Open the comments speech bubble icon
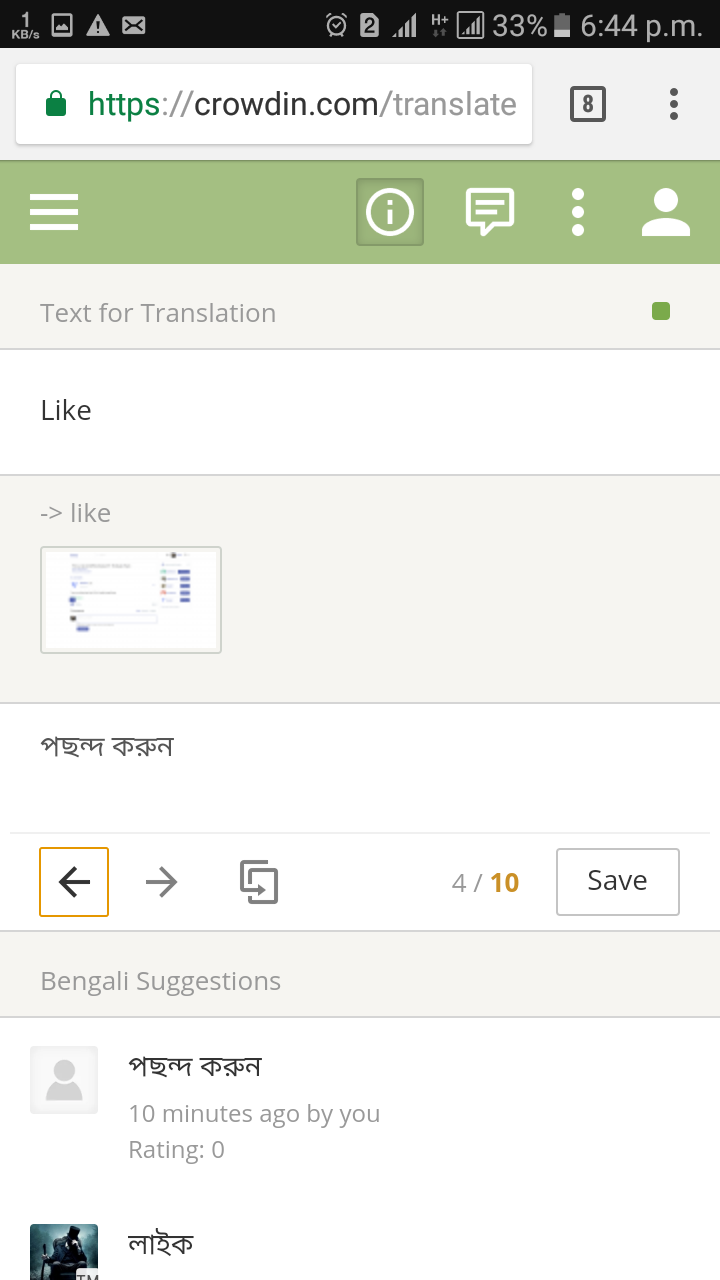 490,212
